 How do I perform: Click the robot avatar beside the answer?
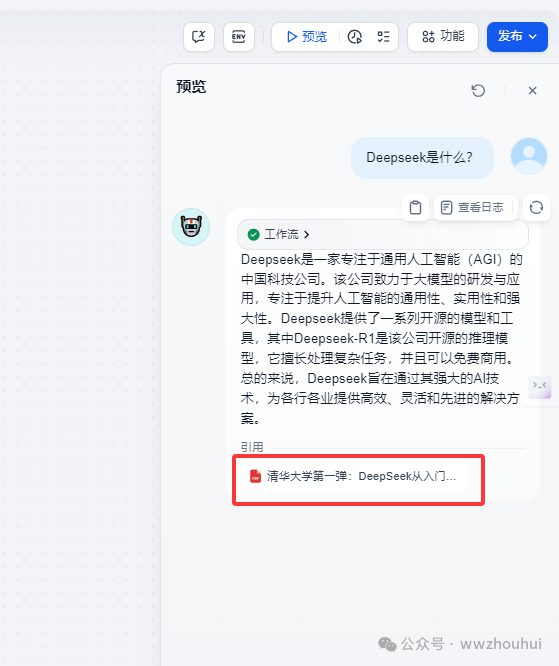191,227
